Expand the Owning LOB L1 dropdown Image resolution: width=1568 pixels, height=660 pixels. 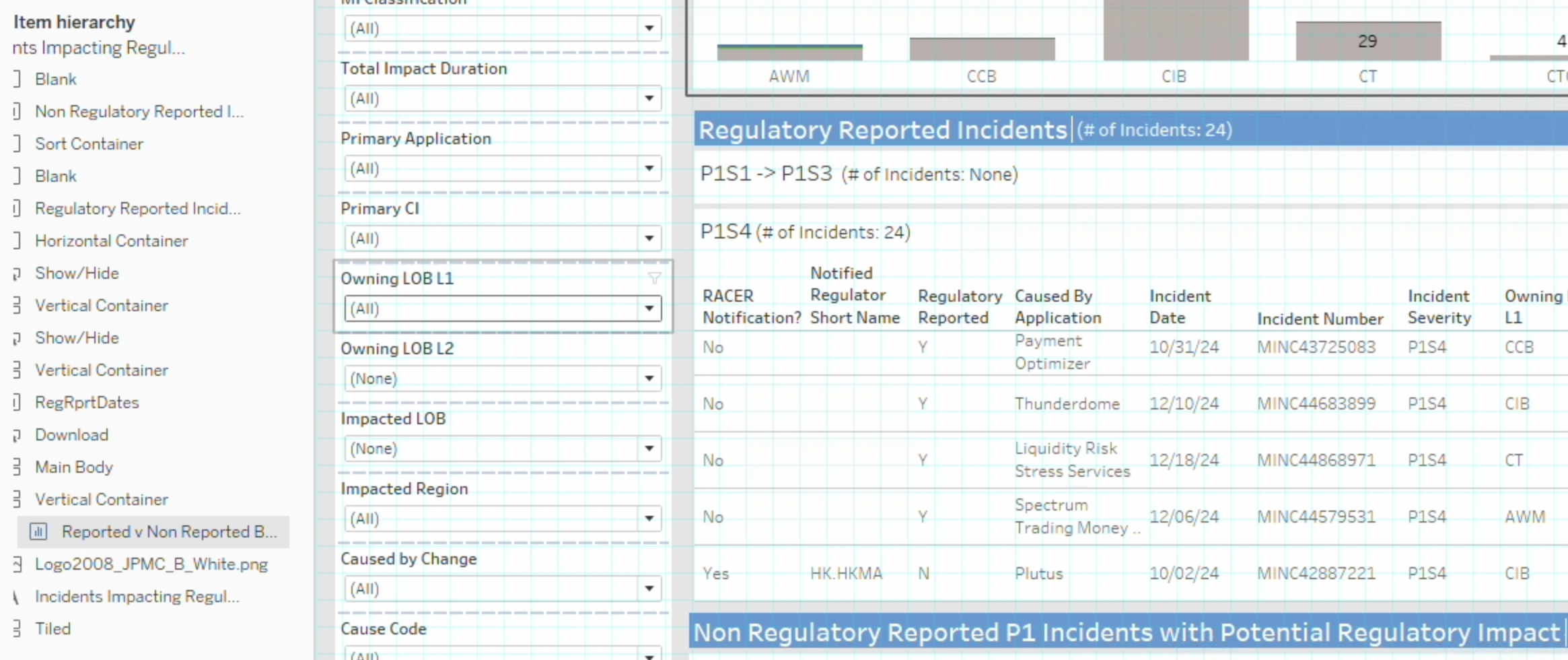coord(503,308)
